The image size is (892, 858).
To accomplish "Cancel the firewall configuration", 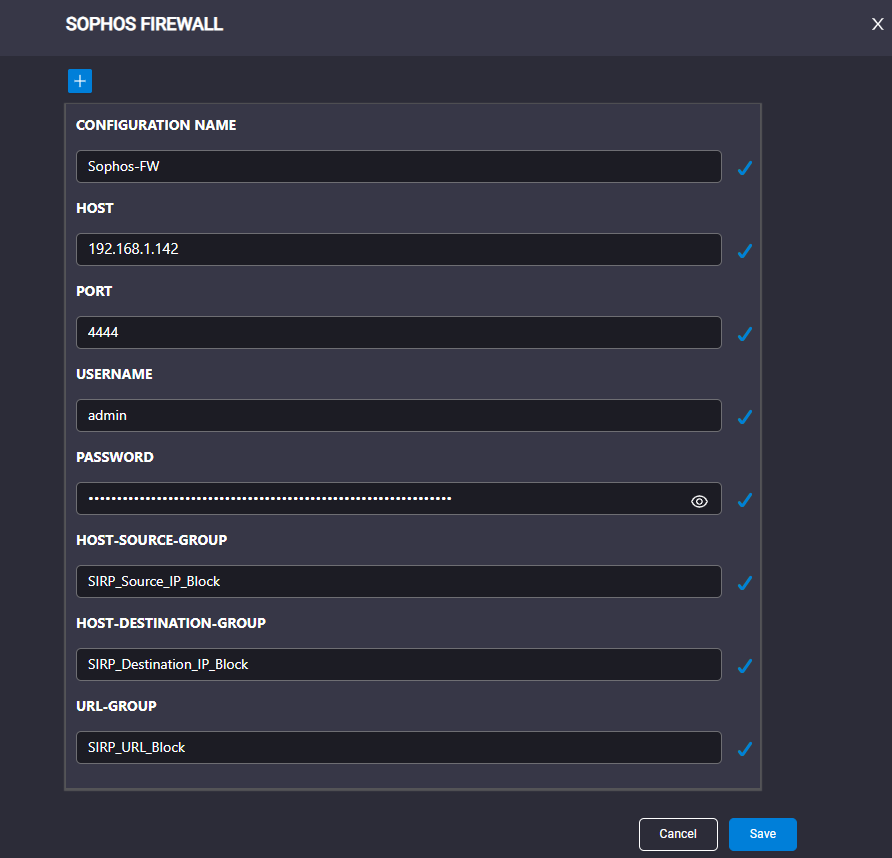I will pos(678,834).
